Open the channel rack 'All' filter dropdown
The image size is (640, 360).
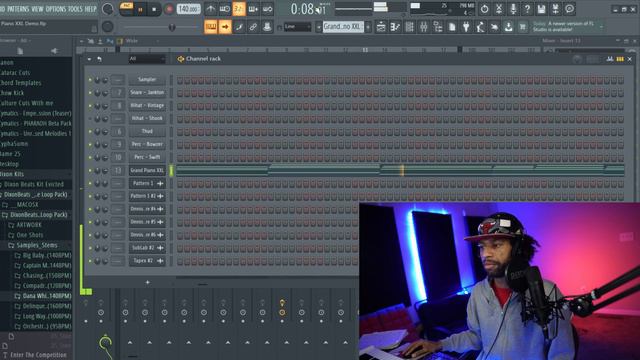pos(147,59)
